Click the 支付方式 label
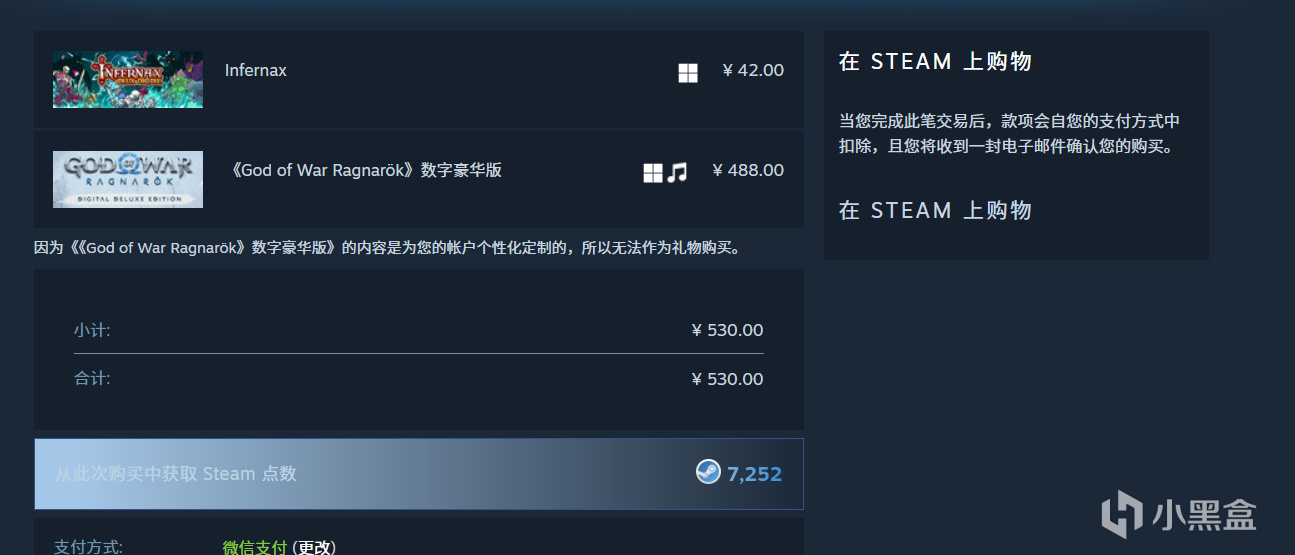This screenshot has width=1295, height=555. [x=88, y=547]
